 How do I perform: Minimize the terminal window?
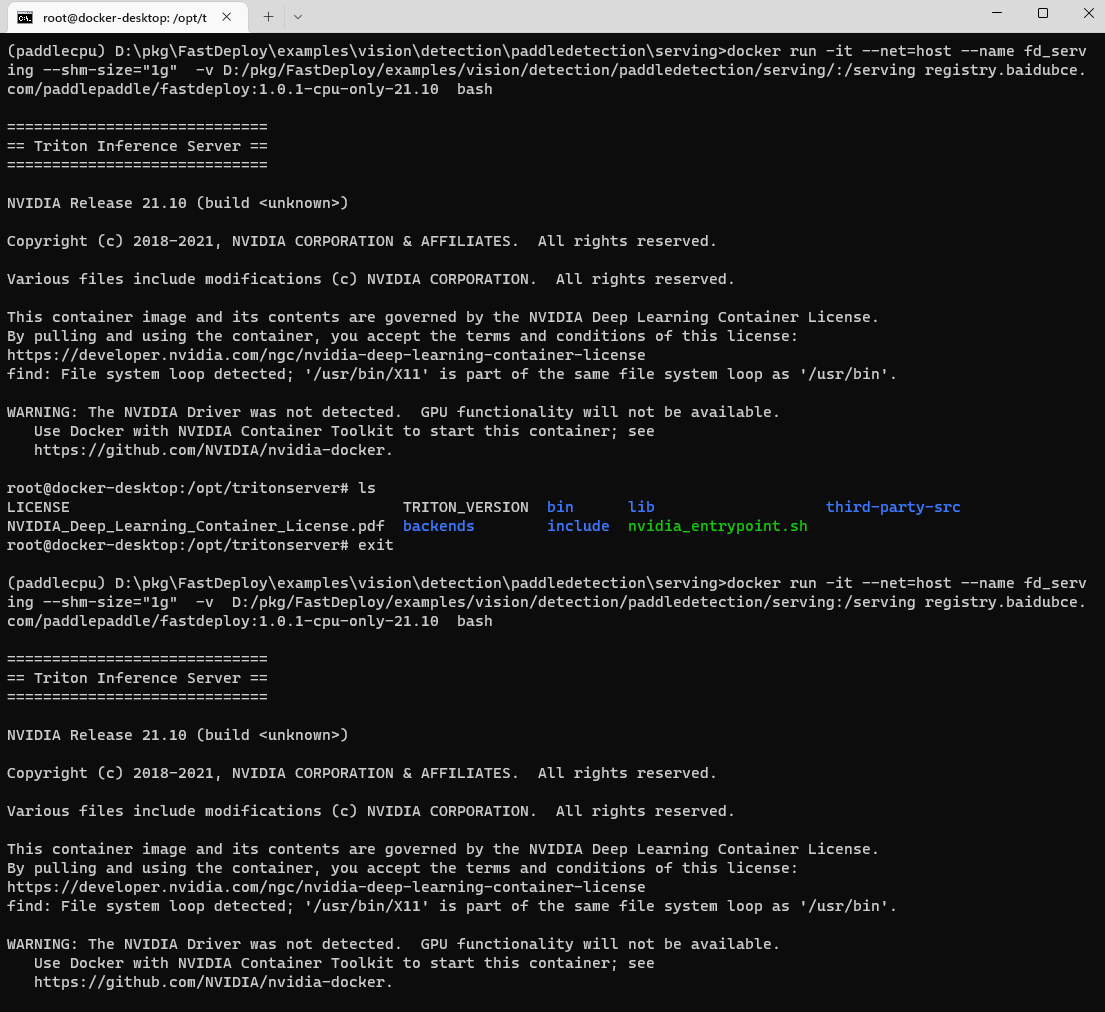pos(996,13)
